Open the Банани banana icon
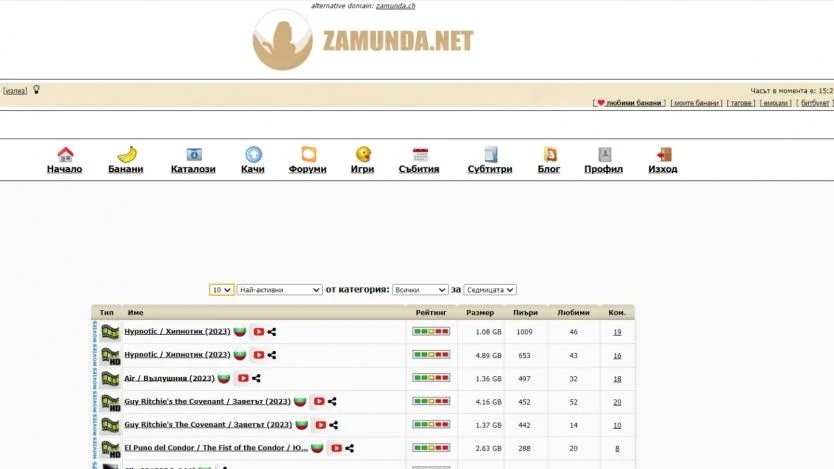This screenshot has height=469, width=834. click(x=127, y=154)
